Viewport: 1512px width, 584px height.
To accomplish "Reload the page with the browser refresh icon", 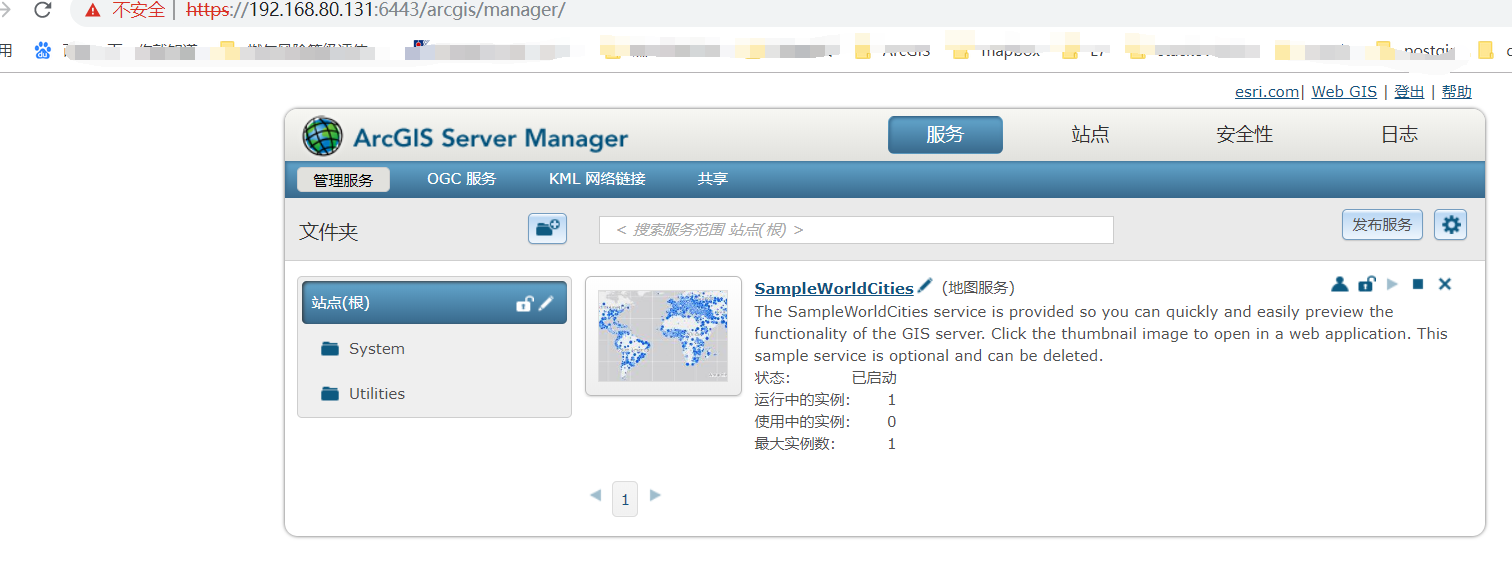I will [x=41, y=12].
